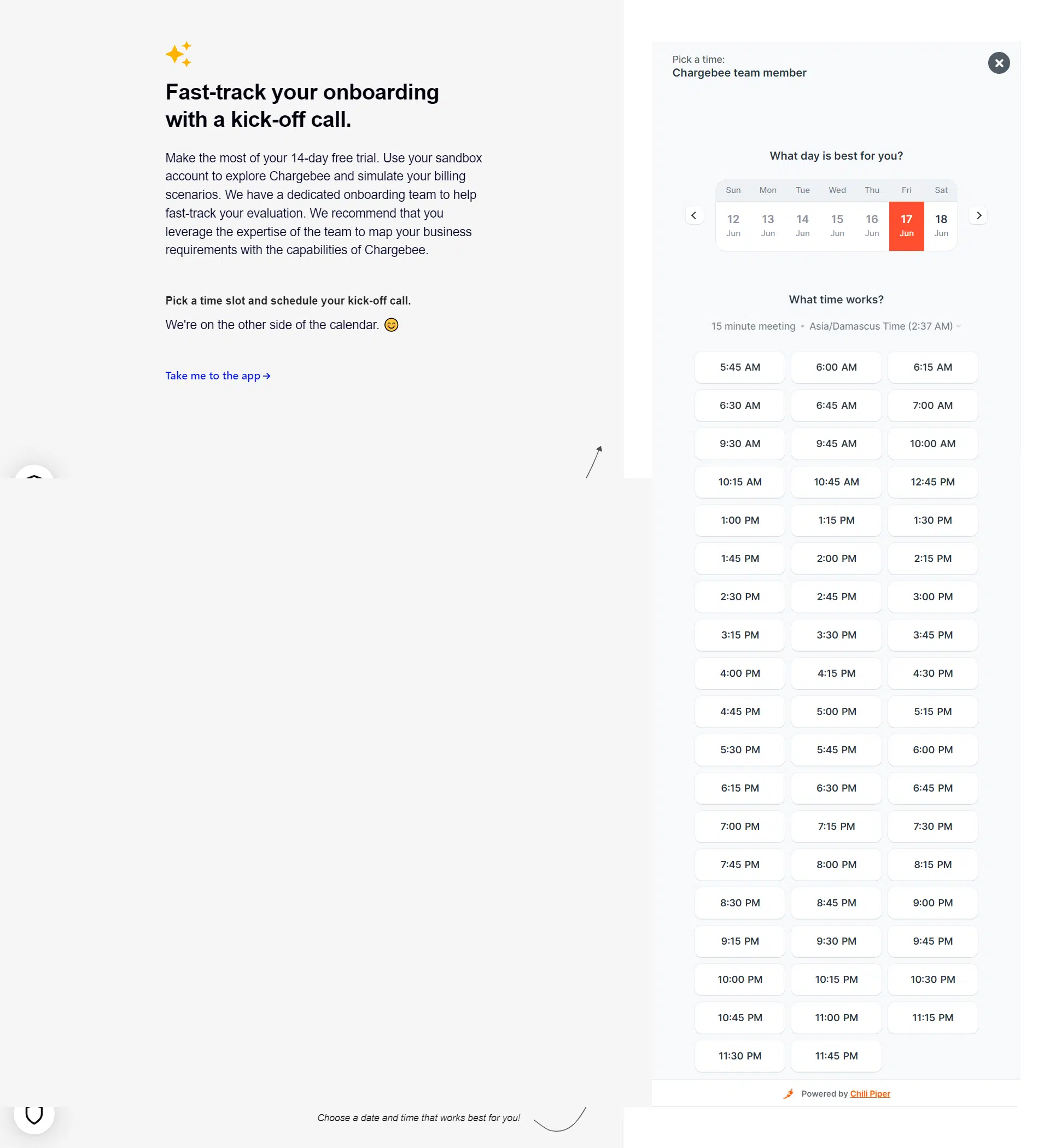The image size is (1050, 1148).
Task: Click the sparkle stars icon above heading
Action: coord(178,54)
